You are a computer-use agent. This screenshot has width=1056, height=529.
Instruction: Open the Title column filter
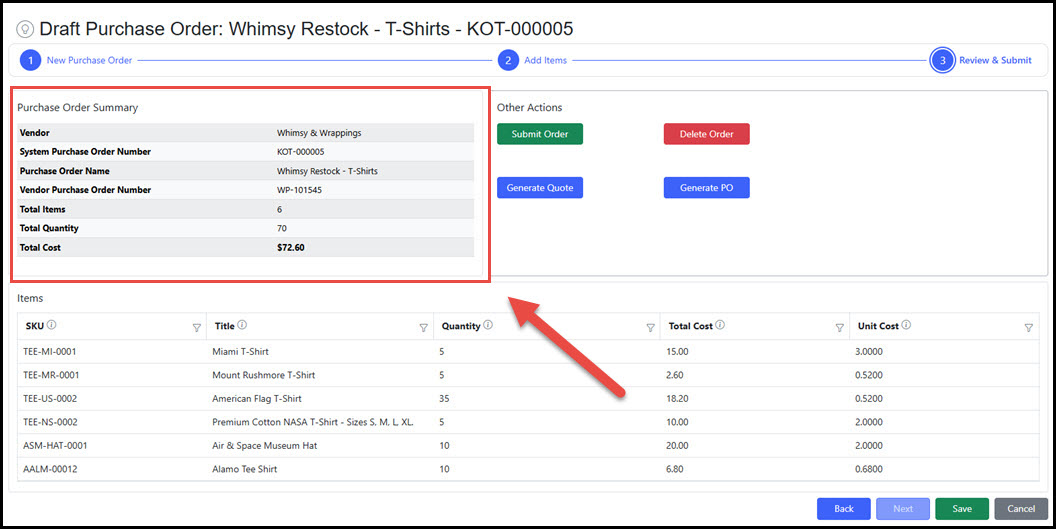click(x=423, y=327)
